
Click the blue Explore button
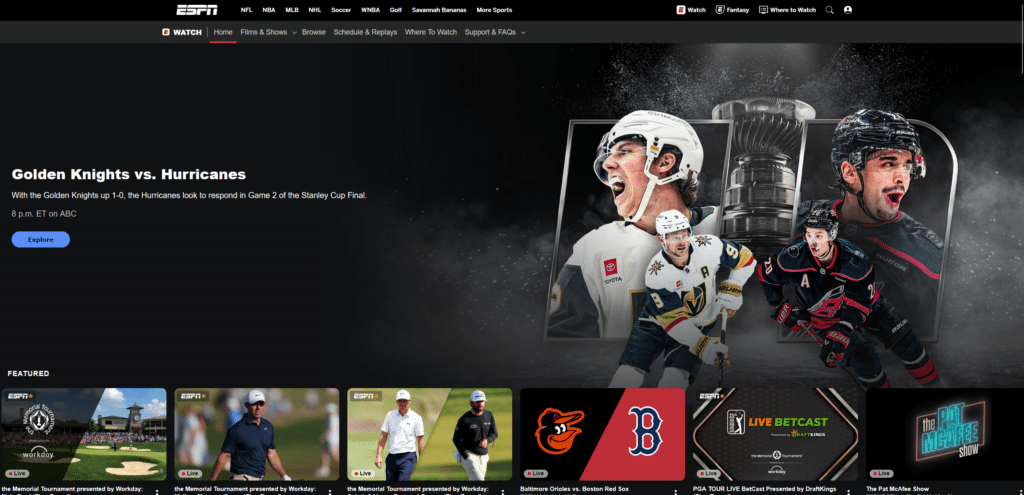40,240
